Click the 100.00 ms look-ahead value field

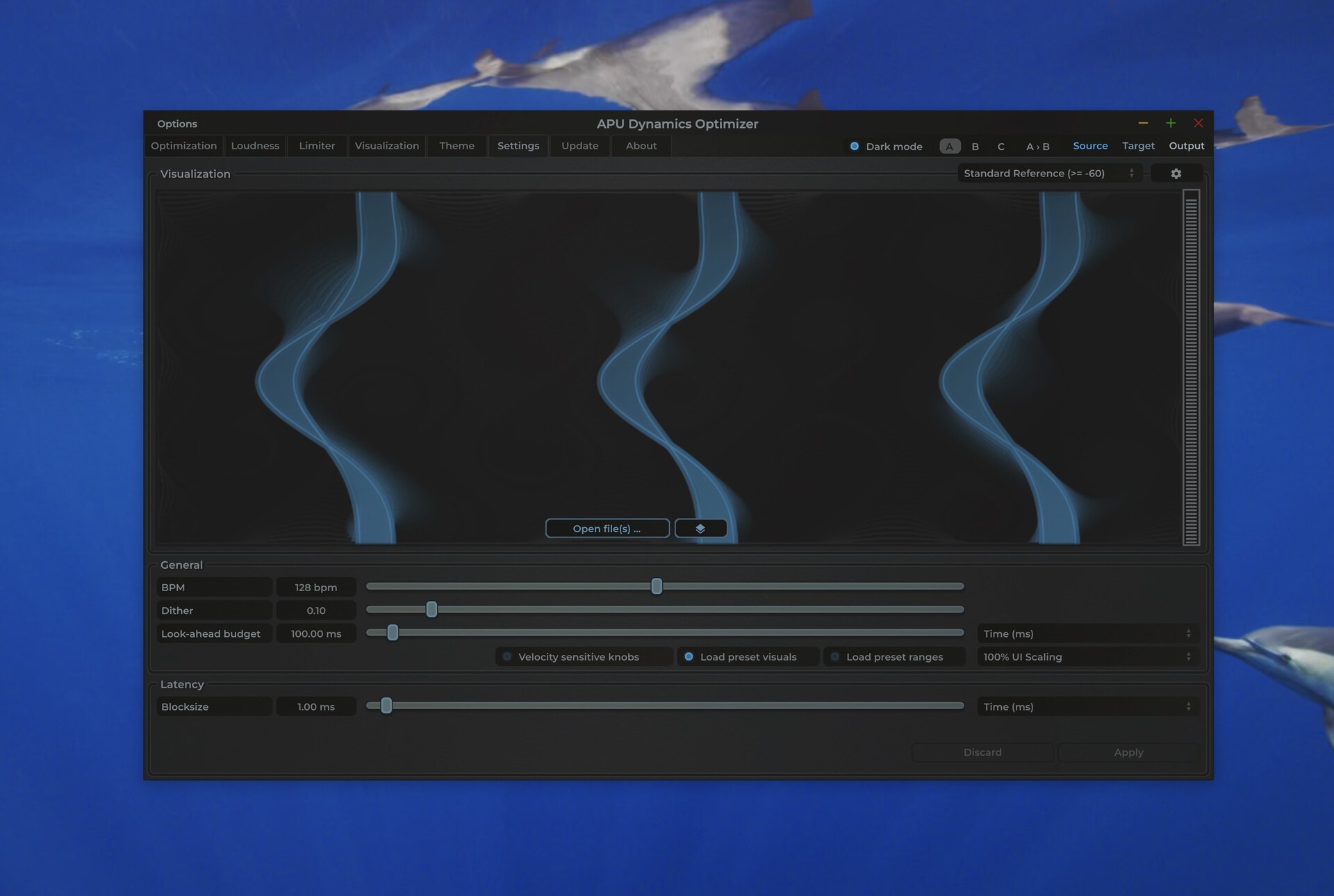click(316, 633)
